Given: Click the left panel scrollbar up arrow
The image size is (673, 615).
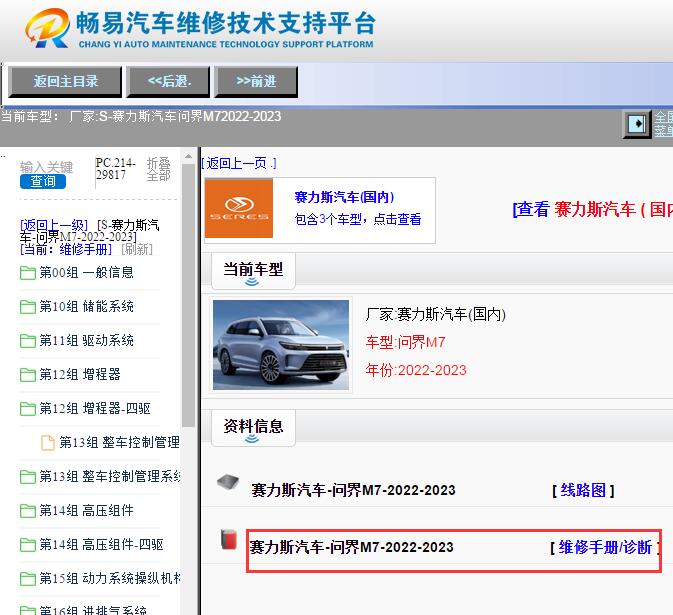Looking at the screenshot, I should pyautogui.click(x=188, y=157).
